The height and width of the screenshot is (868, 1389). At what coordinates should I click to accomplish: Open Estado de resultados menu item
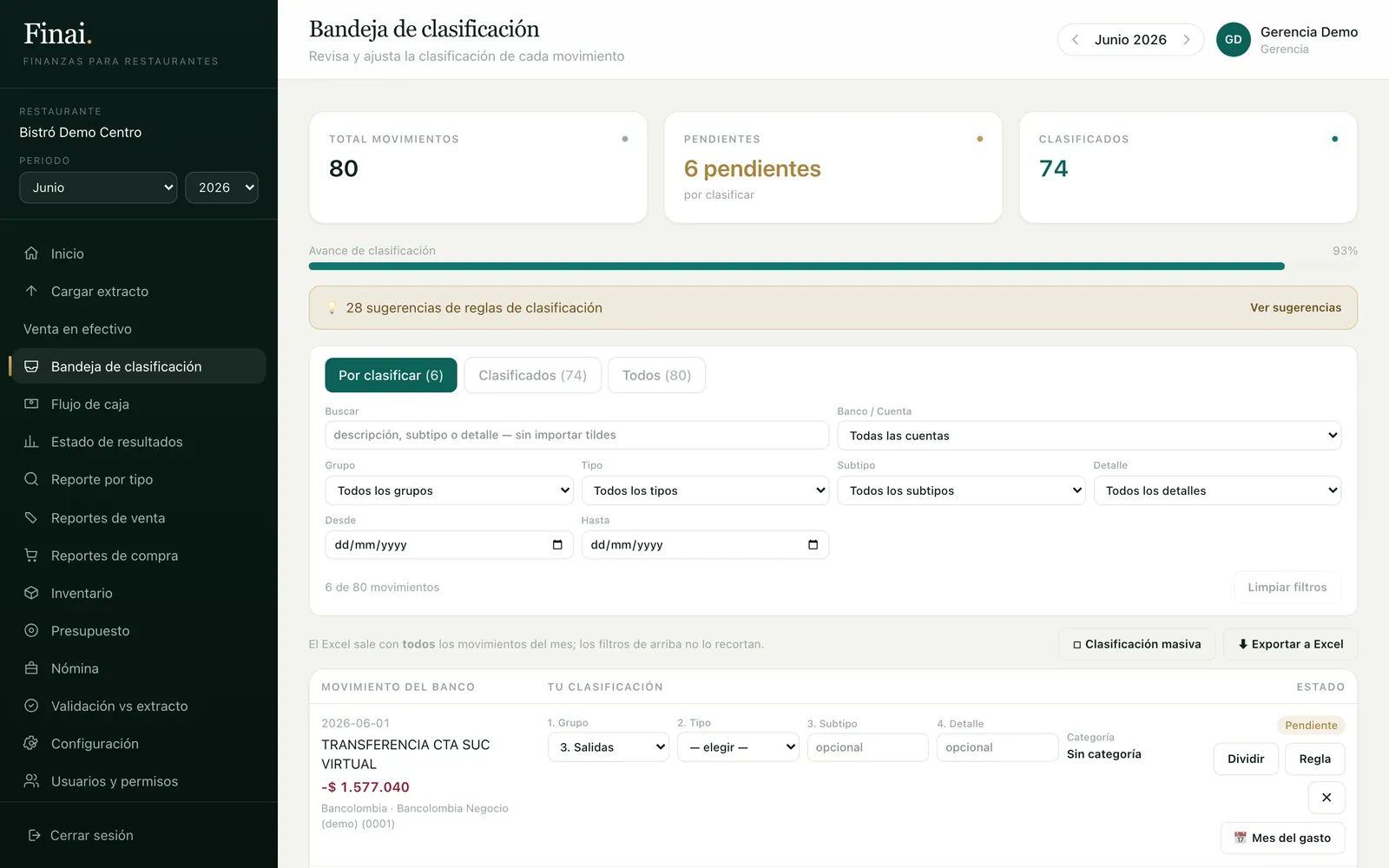(x=139, y=442)
